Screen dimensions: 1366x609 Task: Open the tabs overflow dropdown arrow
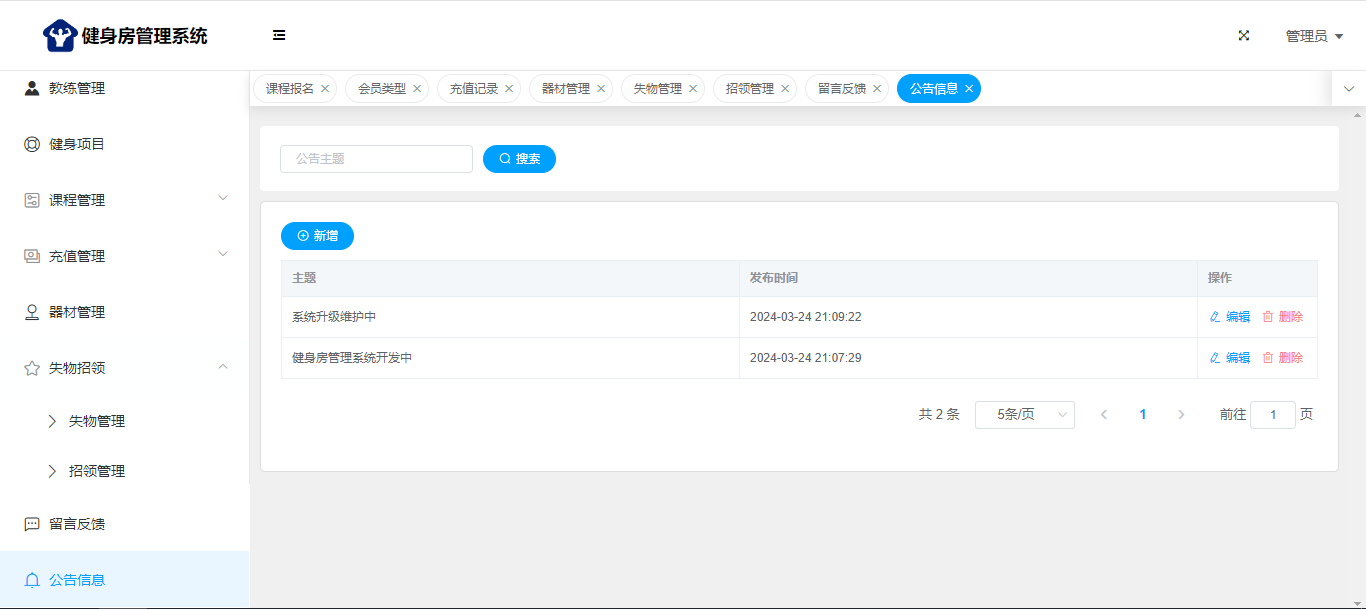[1349, 89]
